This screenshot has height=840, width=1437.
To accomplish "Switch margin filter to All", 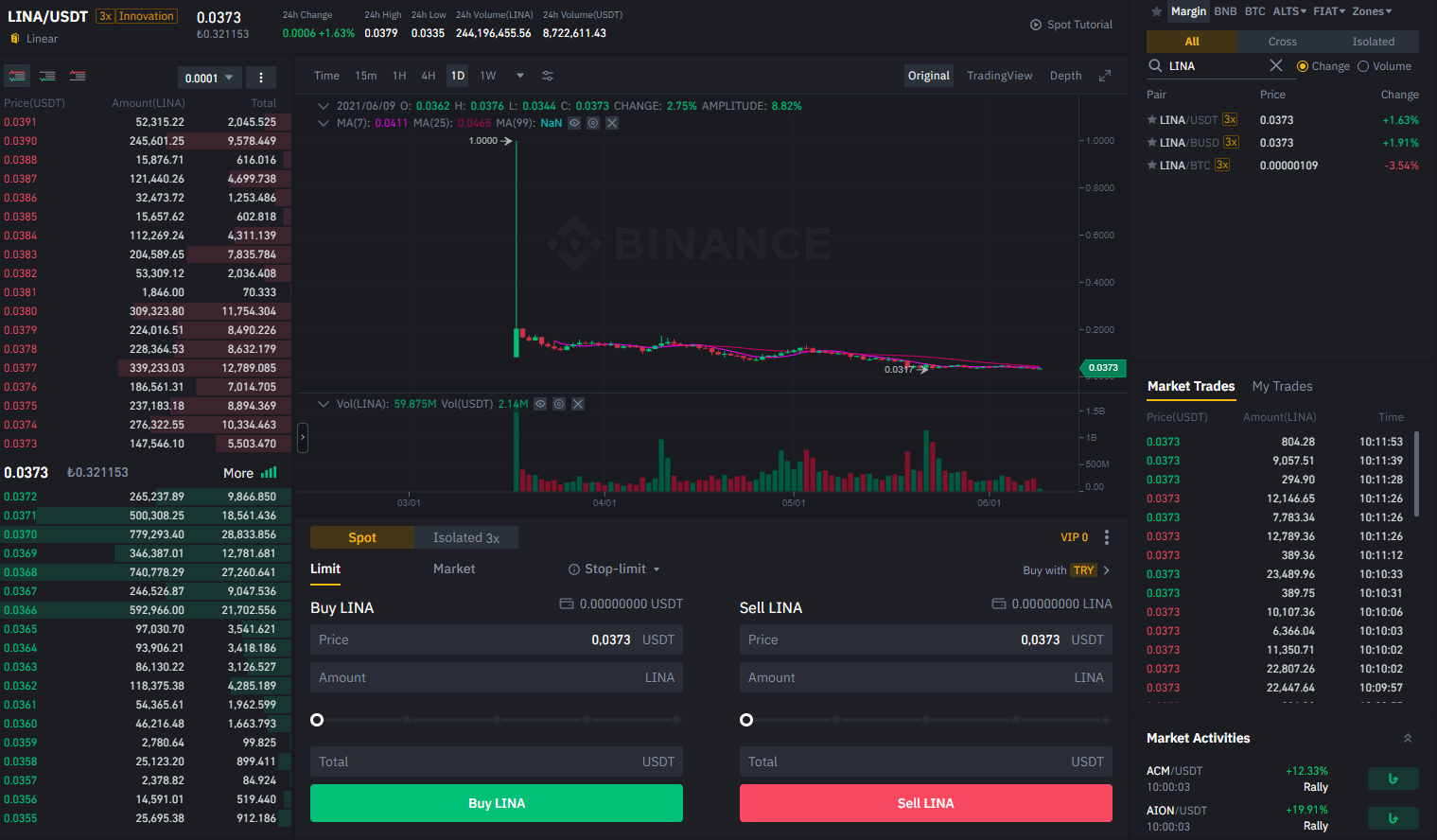I will (1192, 42).
